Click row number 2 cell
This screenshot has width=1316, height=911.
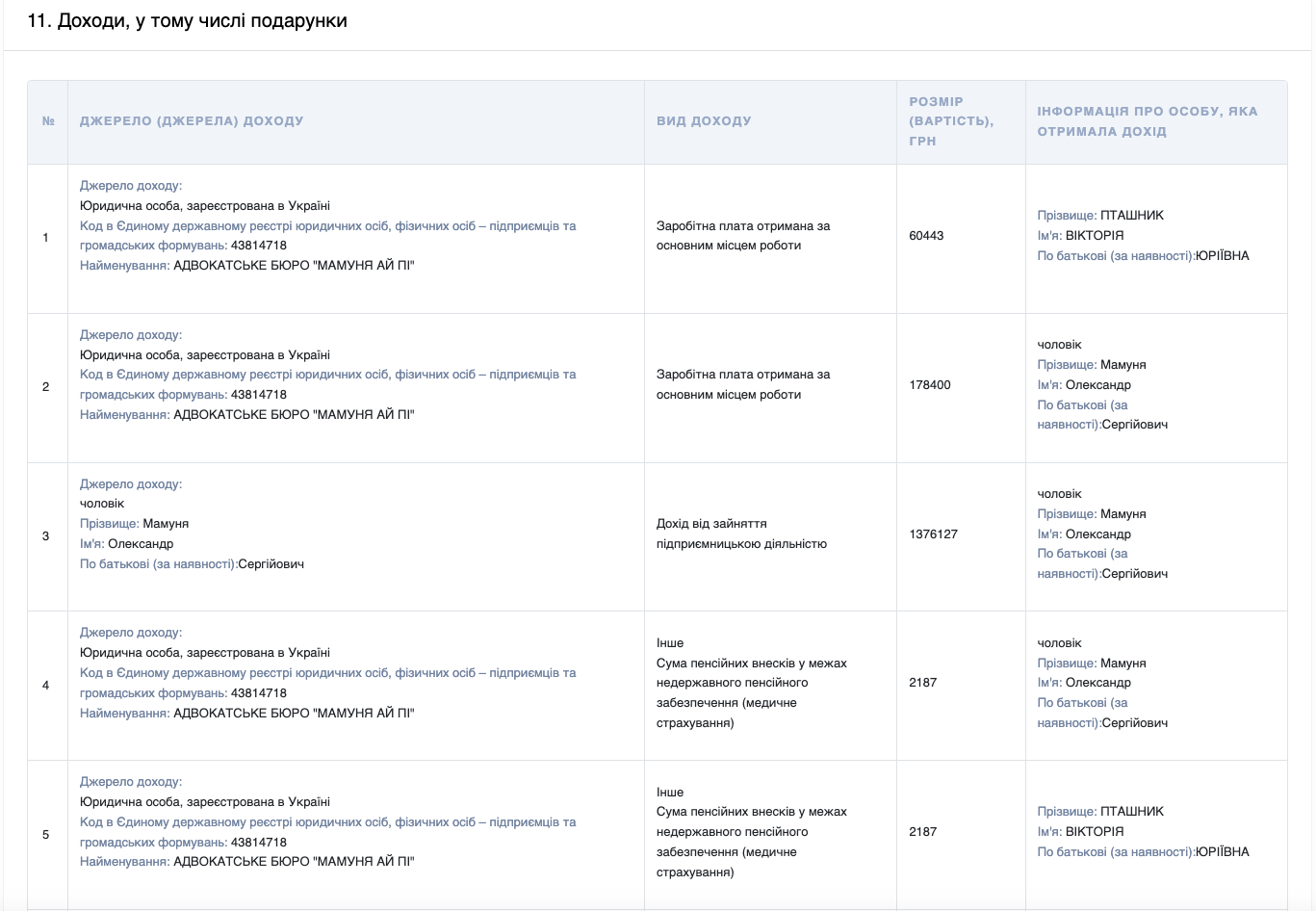coord(45,386)
